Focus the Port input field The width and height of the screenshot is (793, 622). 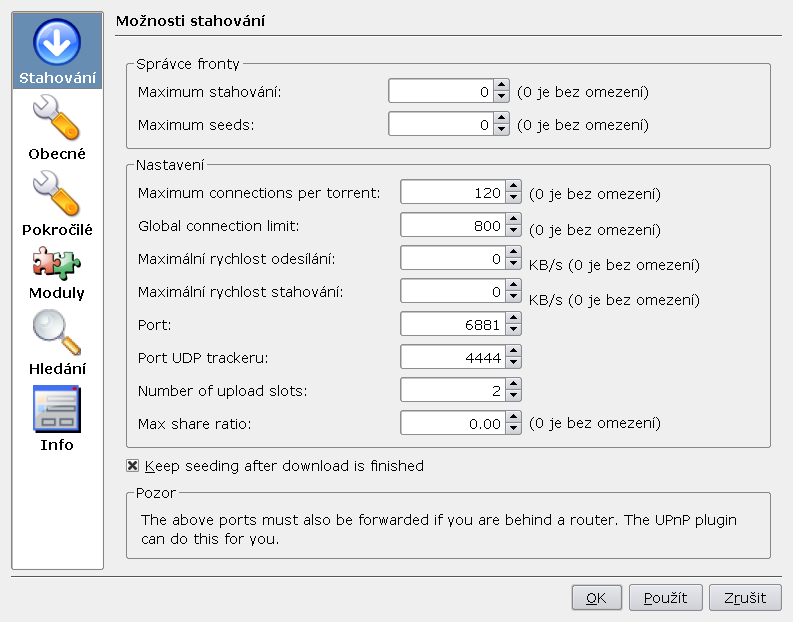click(453, 324)
